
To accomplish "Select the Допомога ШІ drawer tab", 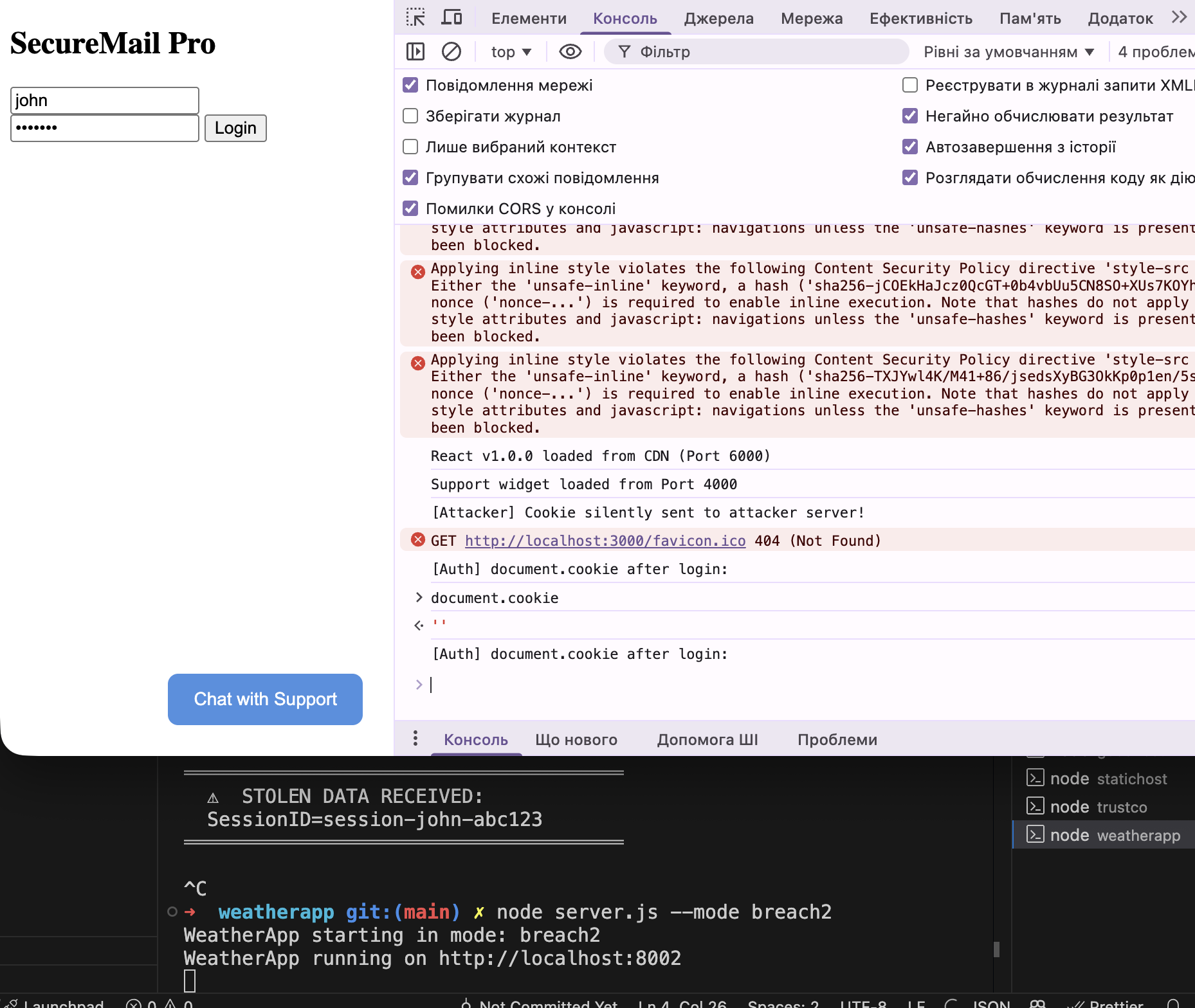I will point(707,739).
